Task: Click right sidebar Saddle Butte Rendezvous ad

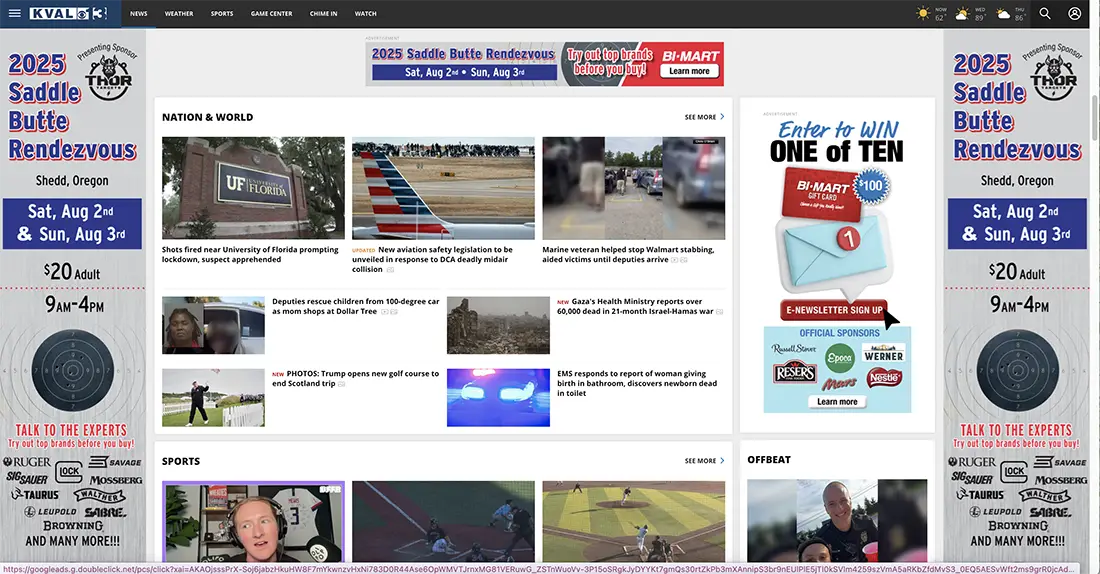Action: (x=1017, y=295)
